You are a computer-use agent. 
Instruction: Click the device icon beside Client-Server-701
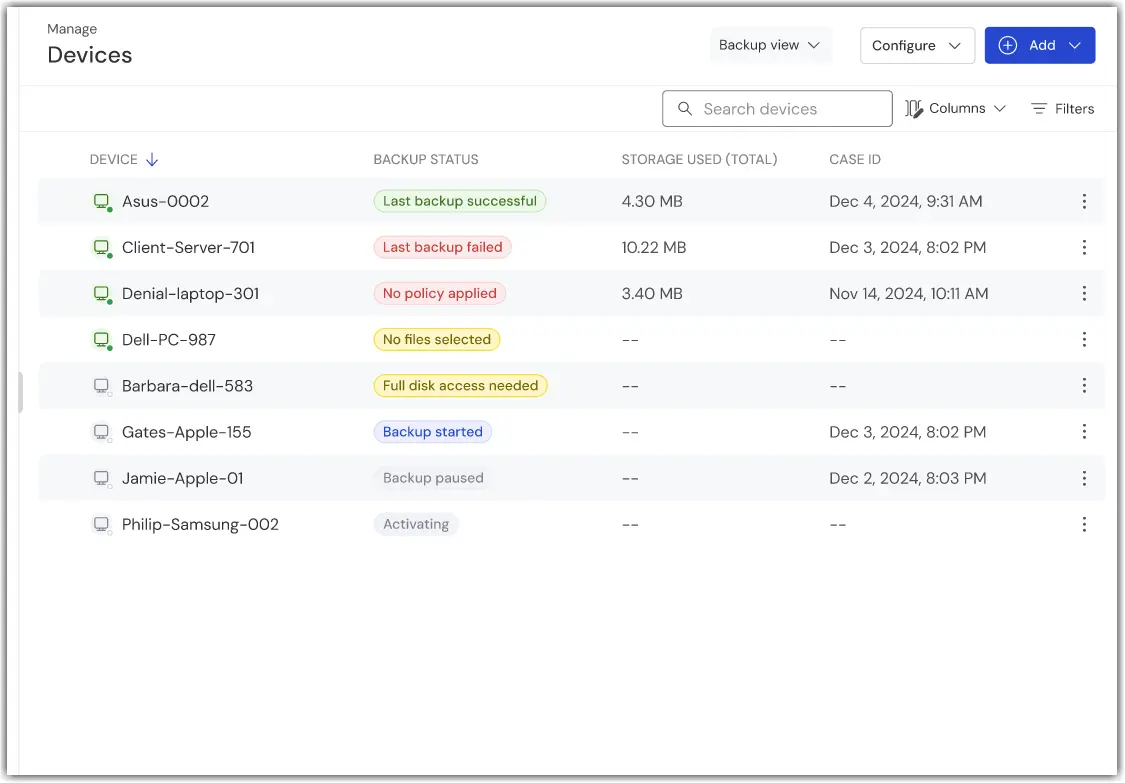tap(102, 248)
